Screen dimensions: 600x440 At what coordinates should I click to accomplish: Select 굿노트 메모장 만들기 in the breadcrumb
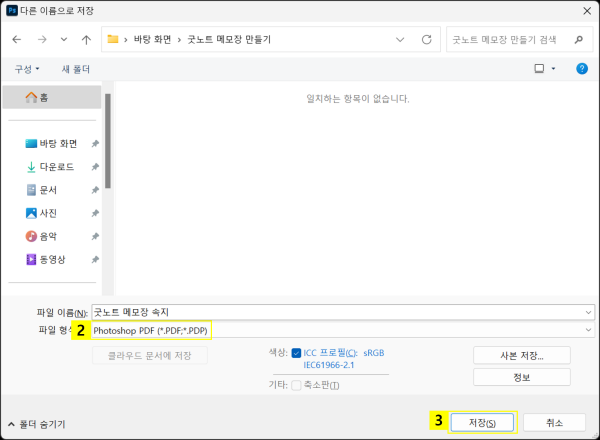pos(229,39)
